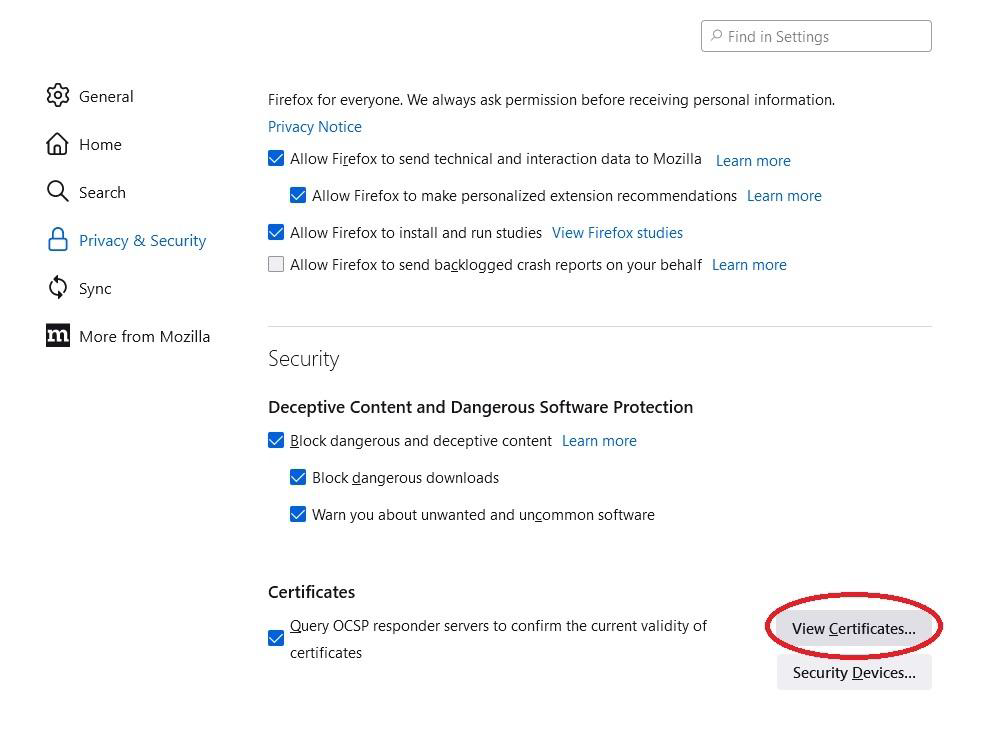Follow the View Firefox studies link

click(x=617, y=232)
